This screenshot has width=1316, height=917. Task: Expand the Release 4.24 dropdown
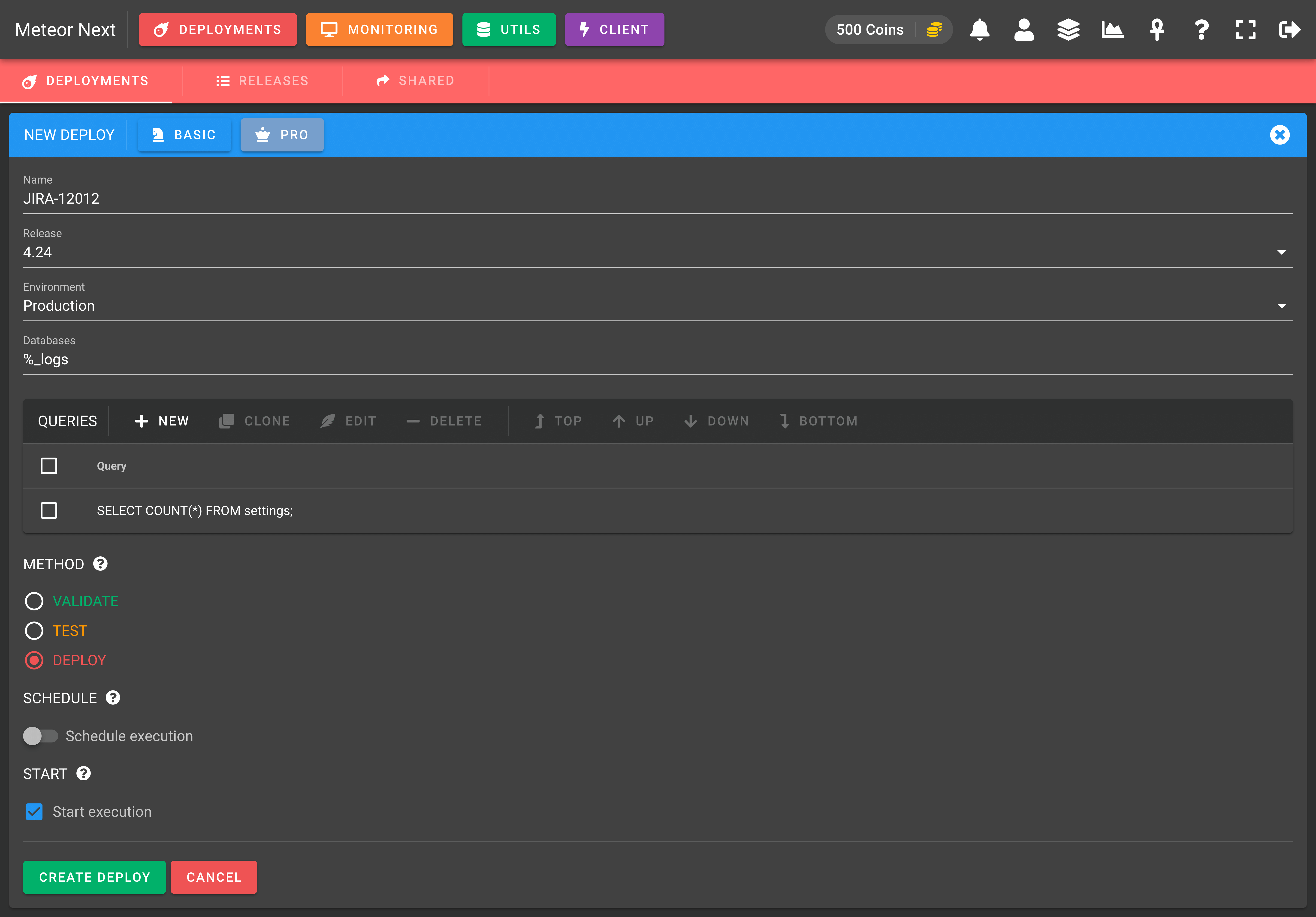(x=658, y=252)
